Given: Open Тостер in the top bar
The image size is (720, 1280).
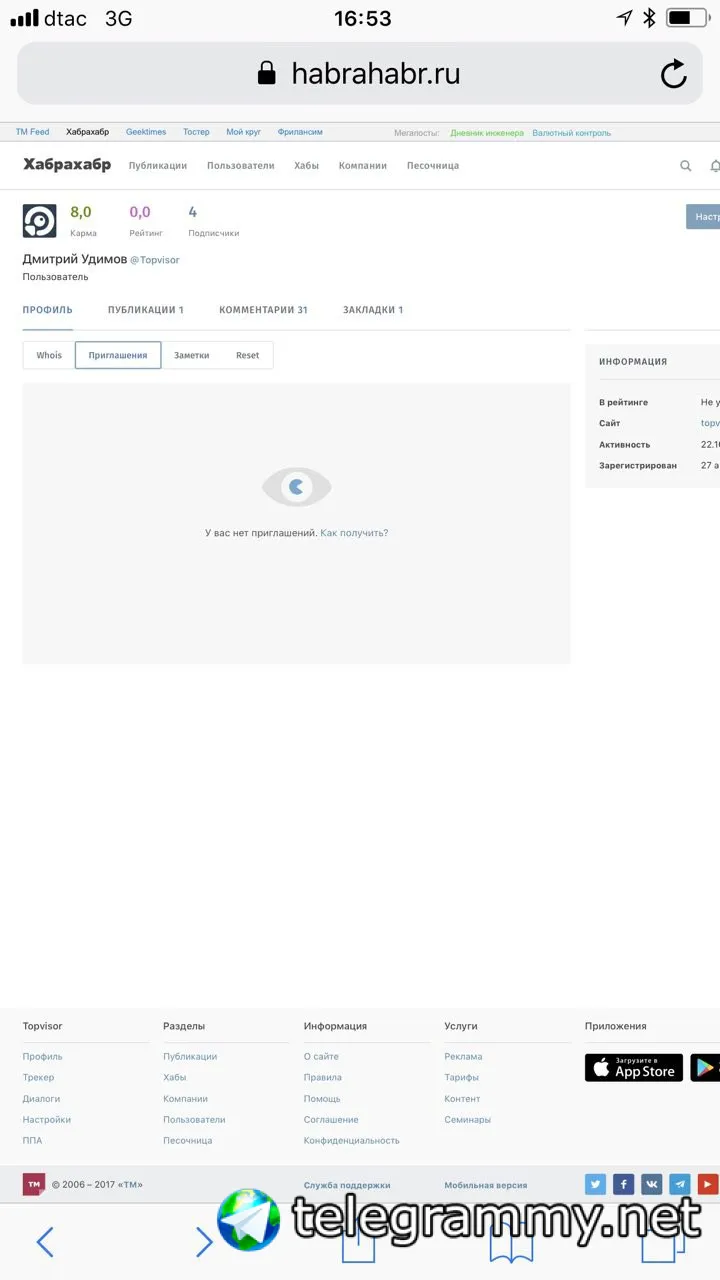Looking at the screenshot, I should click(x=196, y=132).
